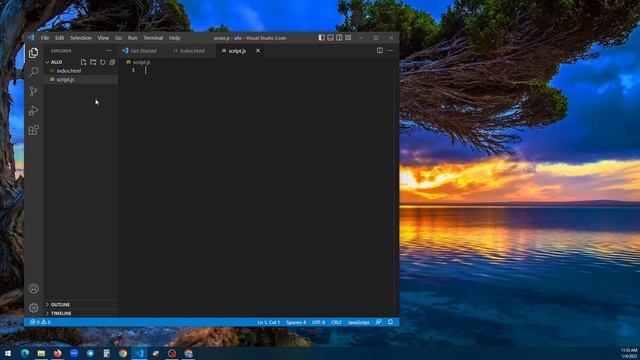The height and width of the screenshot is (360, 640).
Task: Click the VS Code logo in title bar
Action: (31, 38)
